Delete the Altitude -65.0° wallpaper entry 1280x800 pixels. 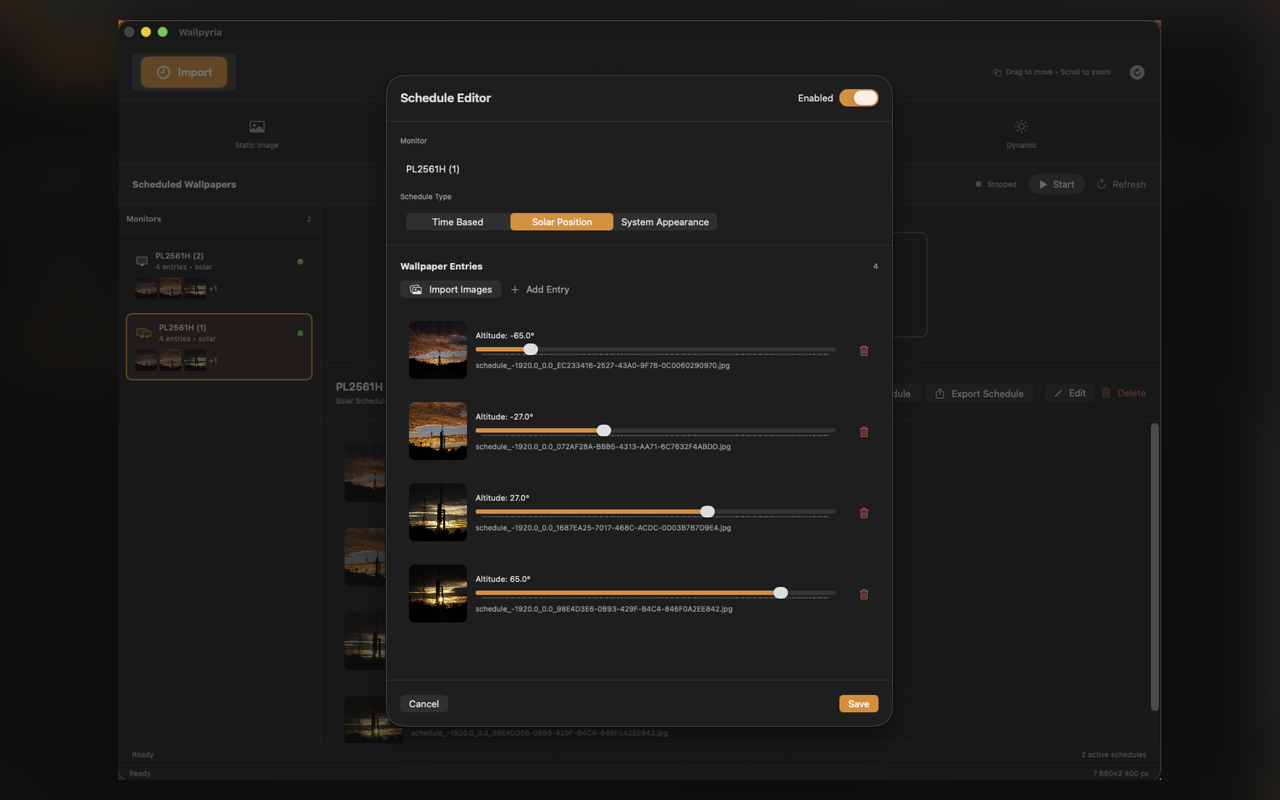[864, 351]
